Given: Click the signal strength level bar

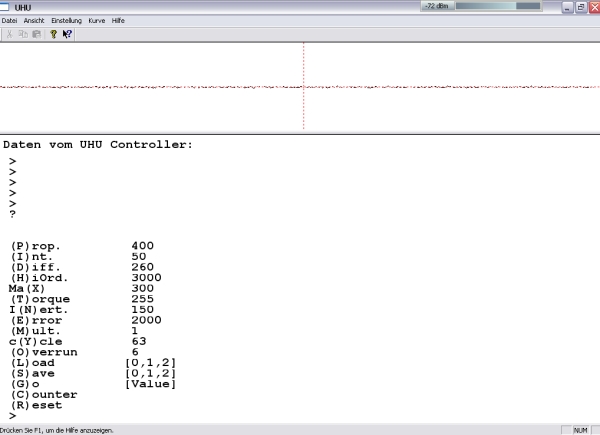Looking at the screenshot, I should 498,6.
